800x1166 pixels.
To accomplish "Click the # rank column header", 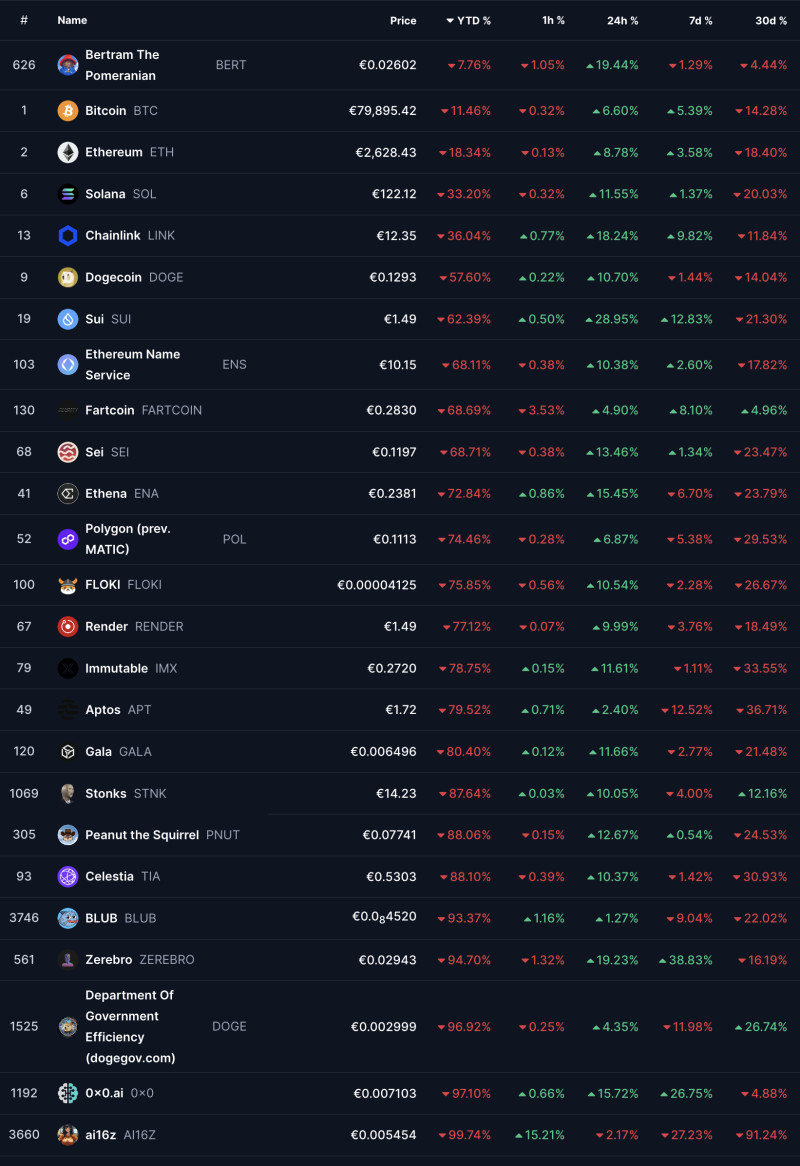I will pos(24,20).
